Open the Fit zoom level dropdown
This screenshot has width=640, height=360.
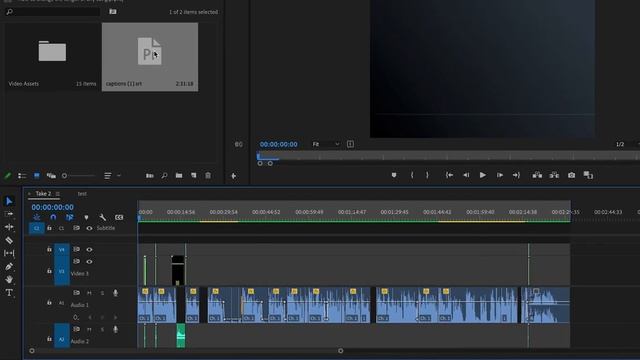325,144
